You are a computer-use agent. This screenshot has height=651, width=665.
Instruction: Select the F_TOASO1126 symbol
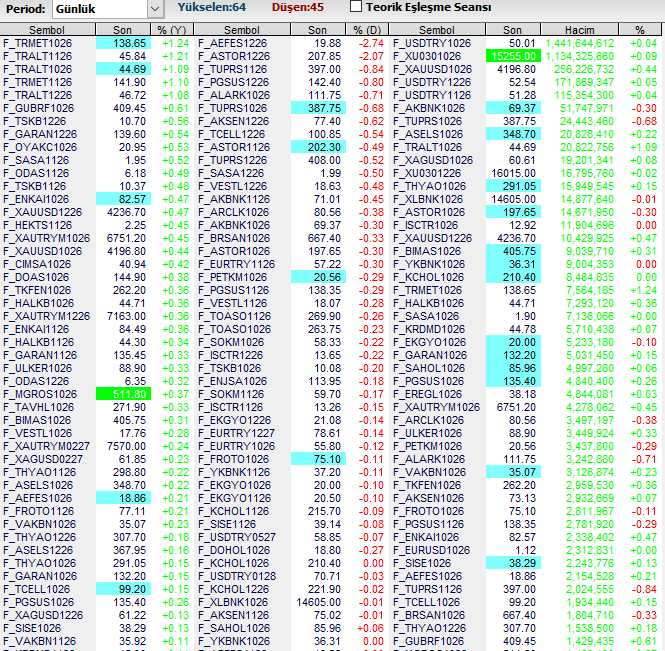click(x=235, y=316)
